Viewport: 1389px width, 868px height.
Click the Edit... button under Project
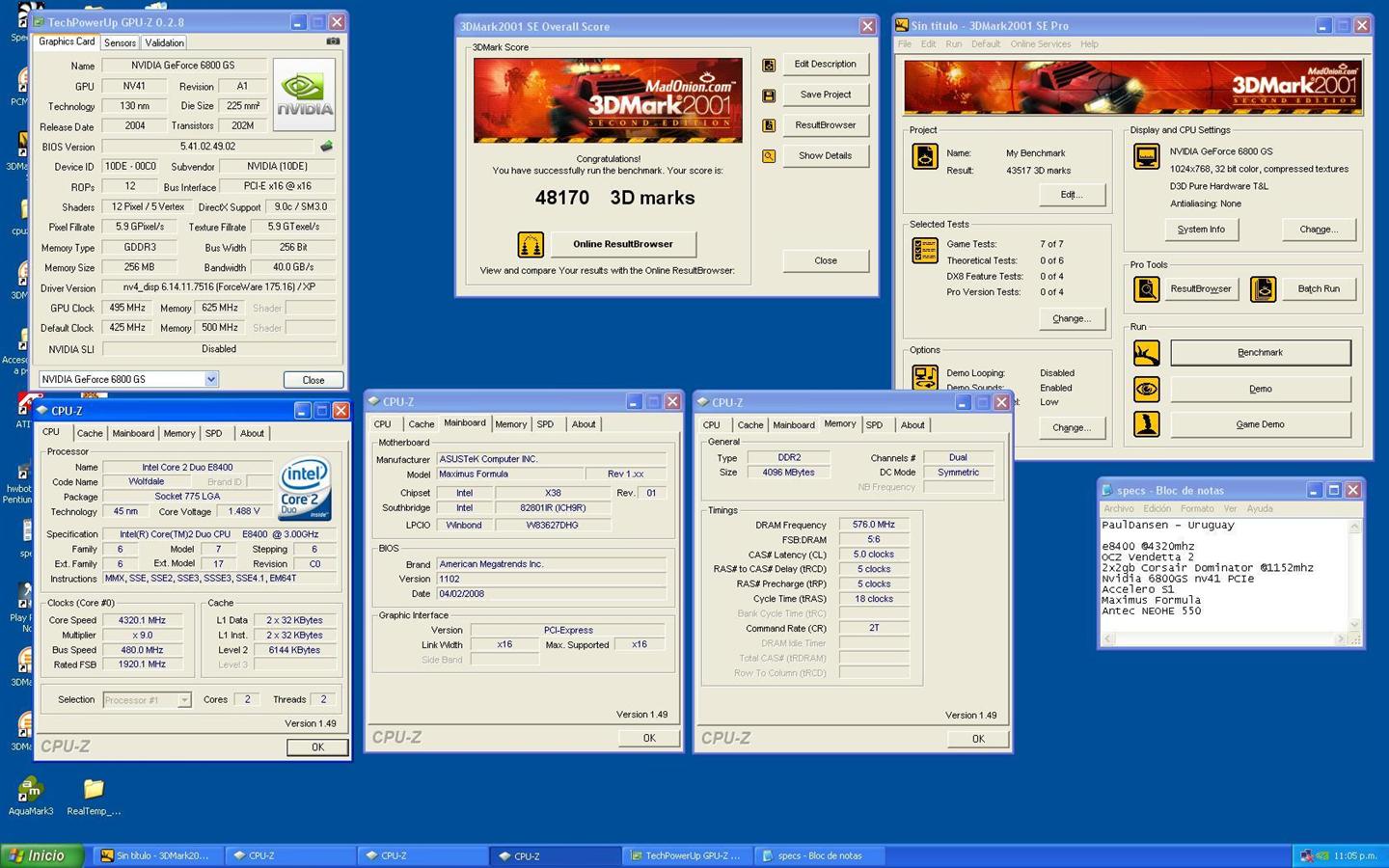pyautogui.click(x=1072, y=195)
